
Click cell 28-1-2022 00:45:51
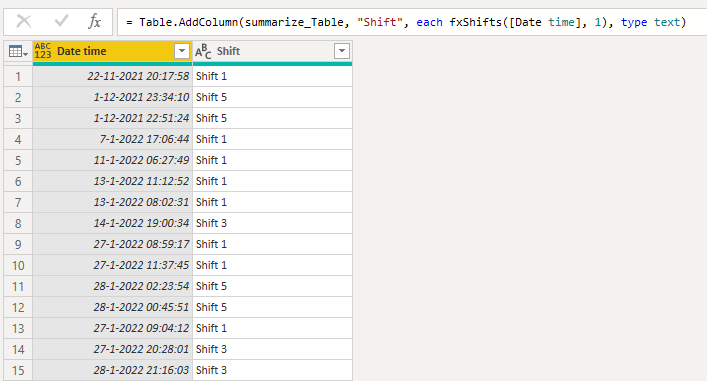112,307
